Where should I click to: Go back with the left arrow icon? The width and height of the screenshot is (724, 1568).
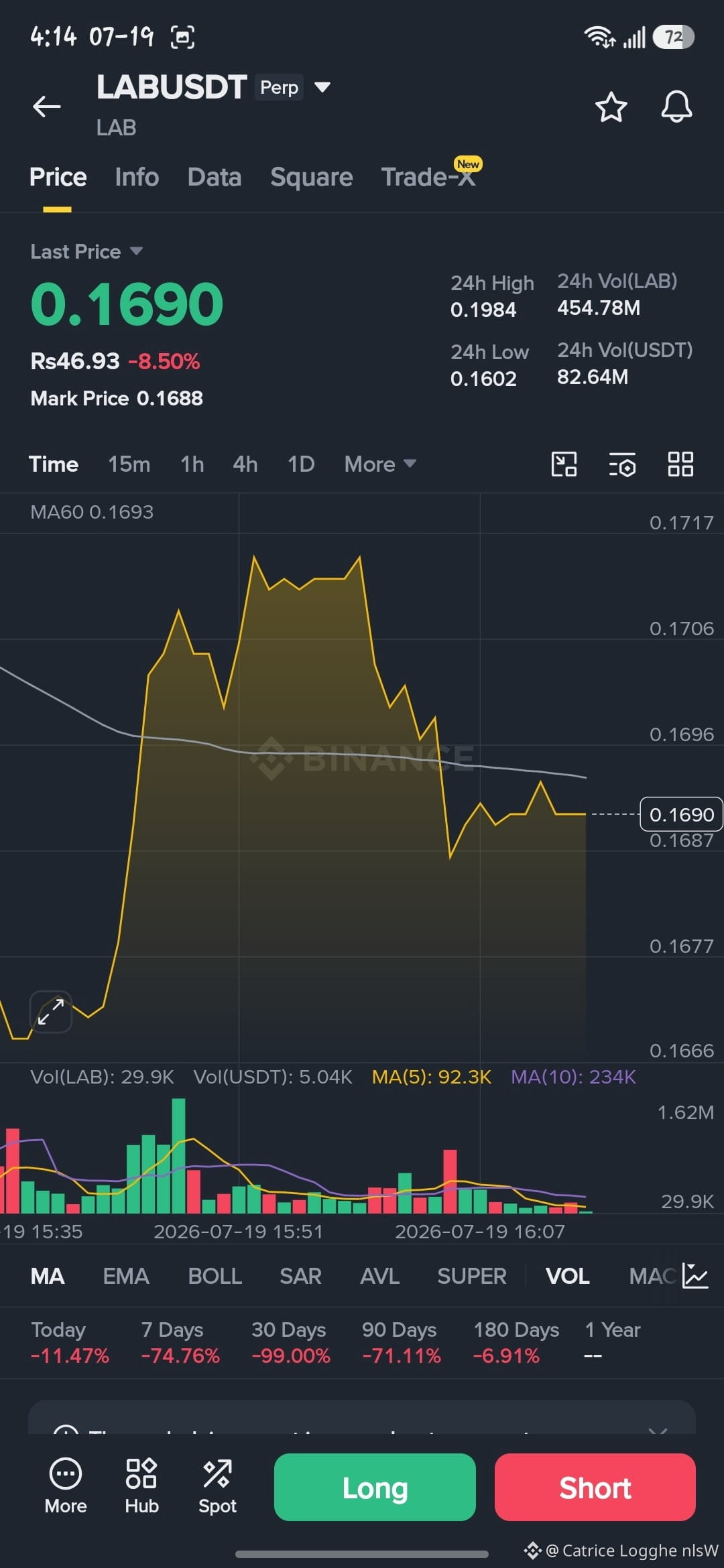tap(47, 106)
